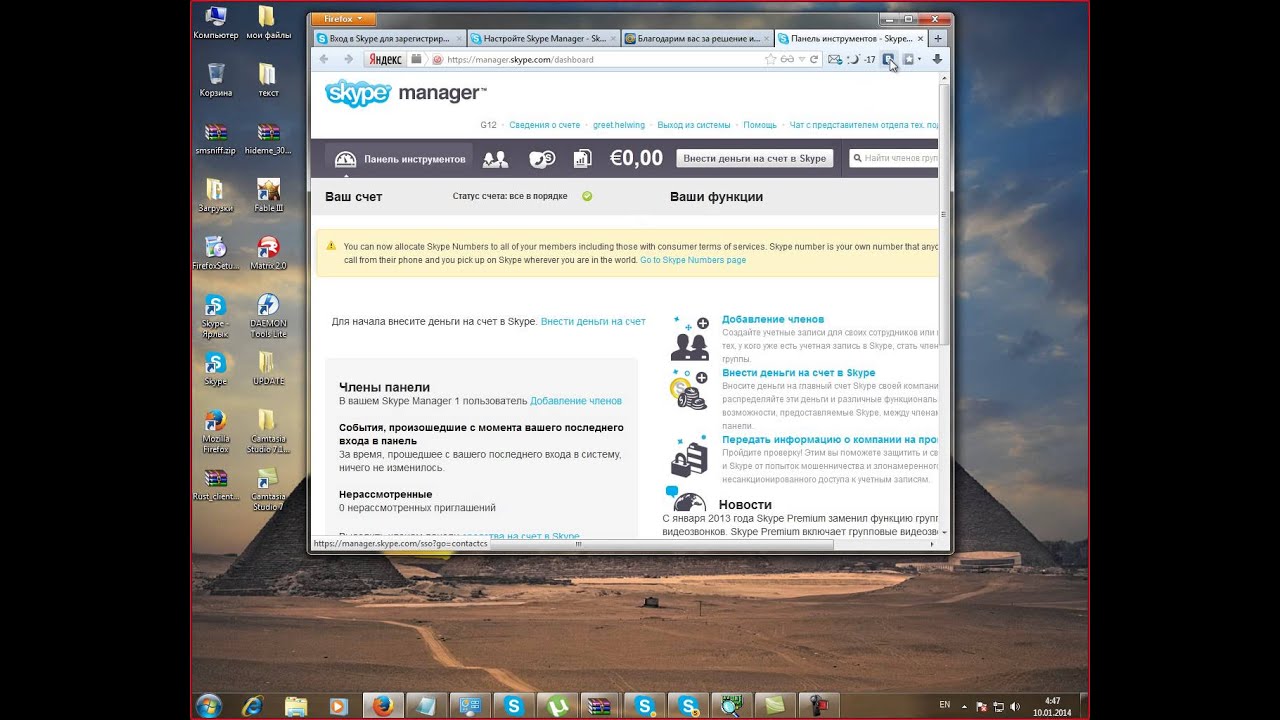This screenshot has height=720, width=1280.
Task: Click the briefcase company info icon
Action: click(x=689, y=457)
